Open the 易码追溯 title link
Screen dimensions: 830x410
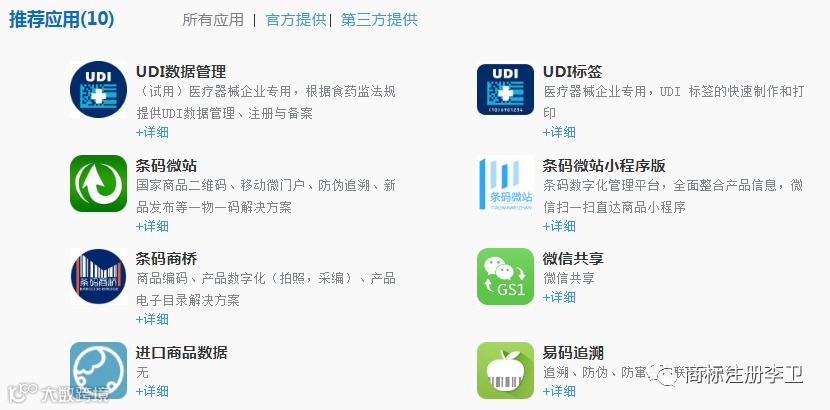point(573,353)
